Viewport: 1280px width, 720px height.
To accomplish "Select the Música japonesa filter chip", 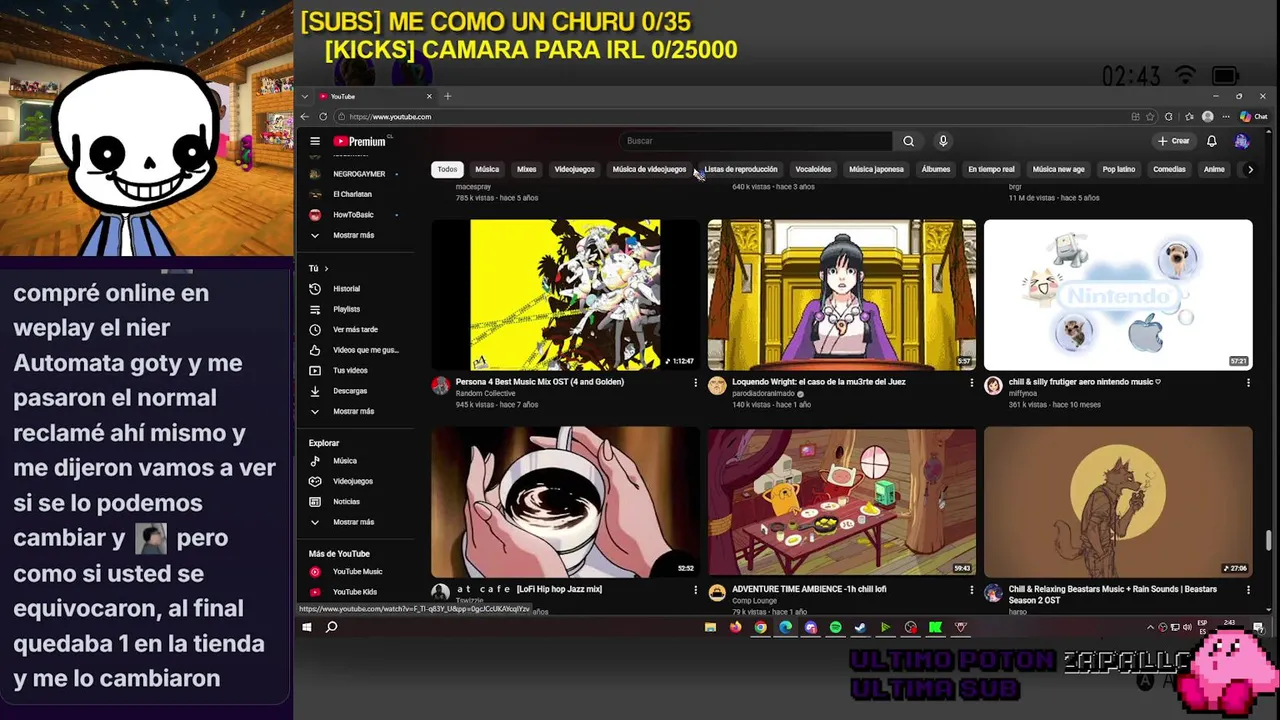I will [x=876, y=169].
